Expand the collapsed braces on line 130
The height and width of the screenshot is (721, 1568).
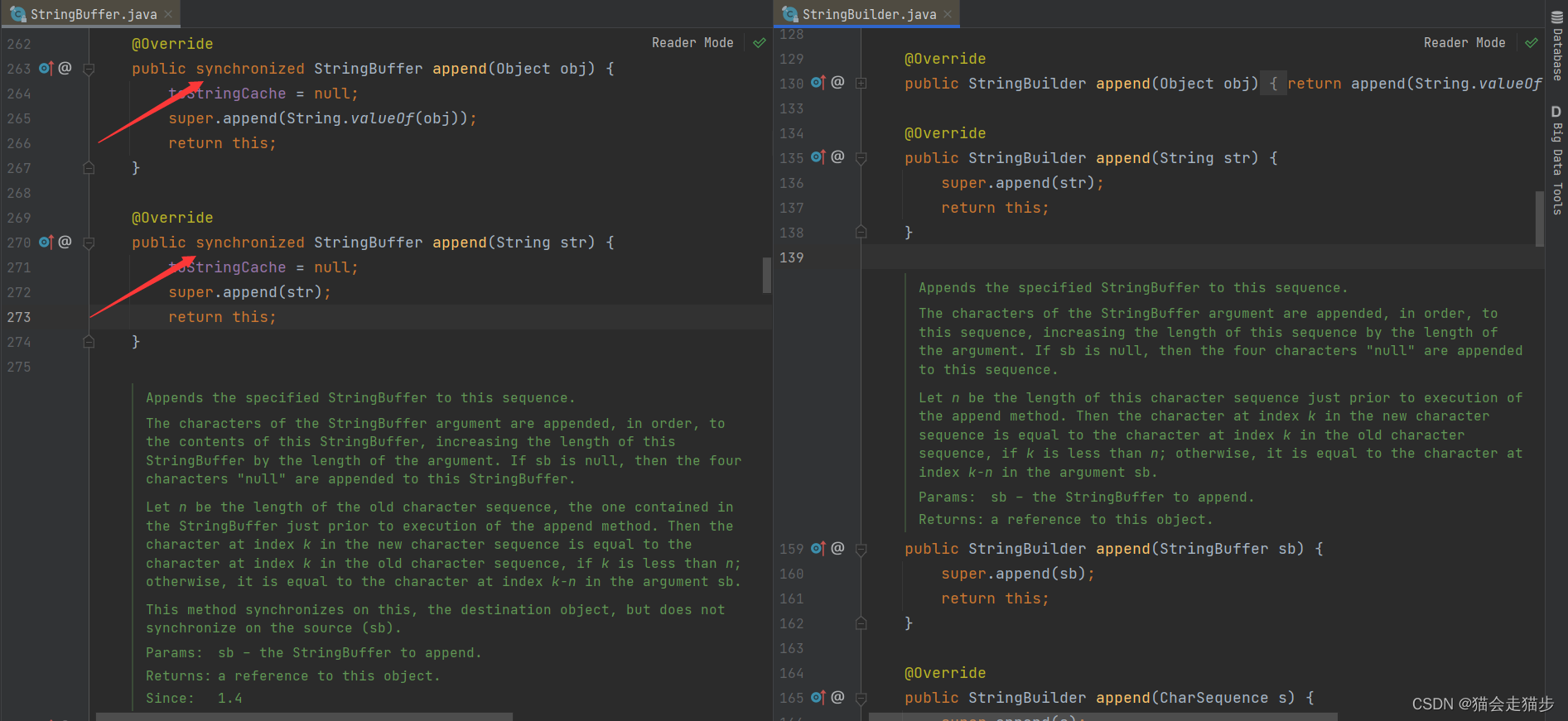point(1273,84)
